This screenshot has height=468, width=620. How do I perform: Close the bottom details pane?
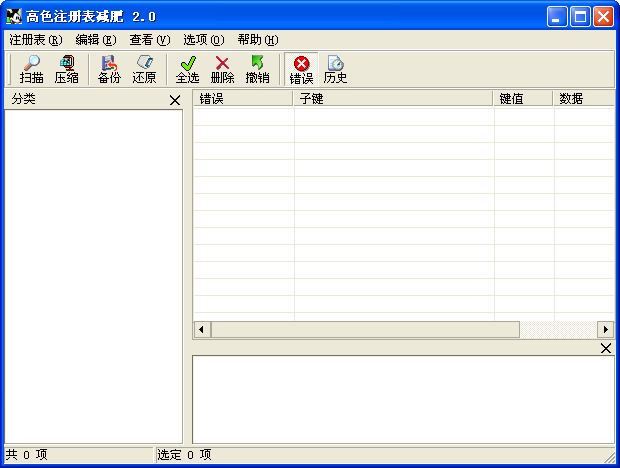coord(605,348)
